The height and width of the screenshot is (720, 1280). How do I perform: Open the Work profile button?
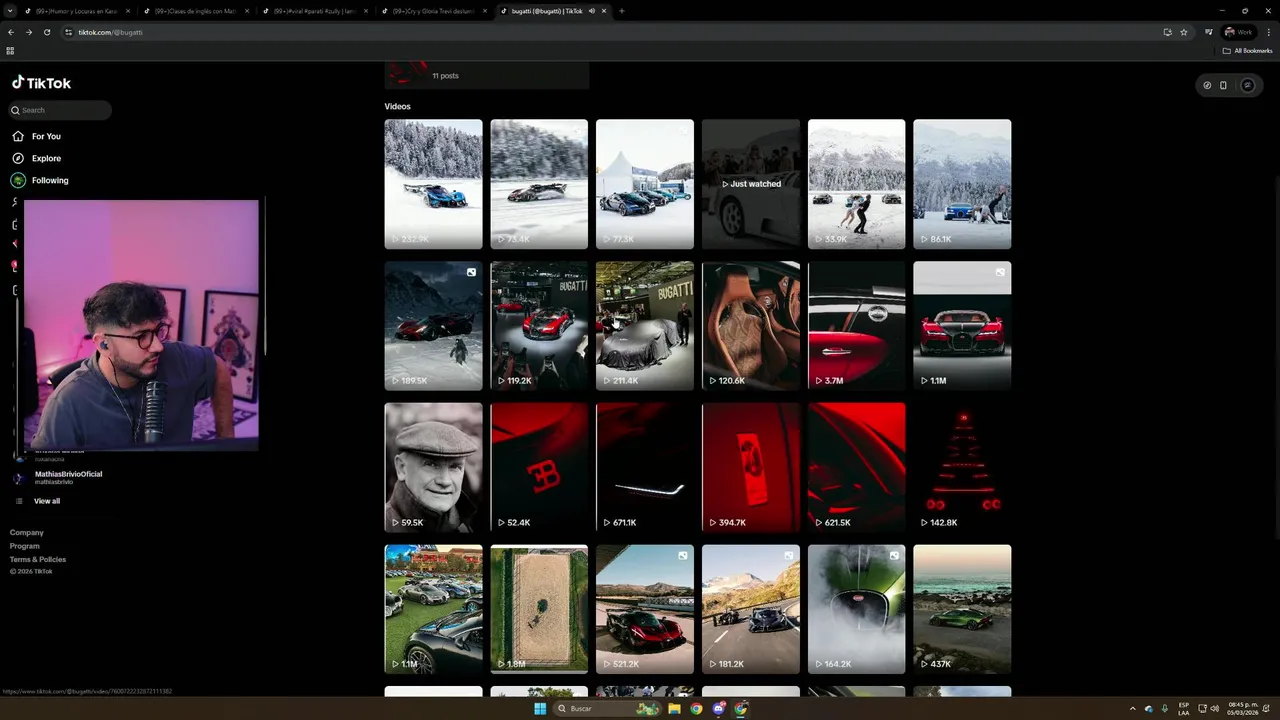[x=1239, y=32]
